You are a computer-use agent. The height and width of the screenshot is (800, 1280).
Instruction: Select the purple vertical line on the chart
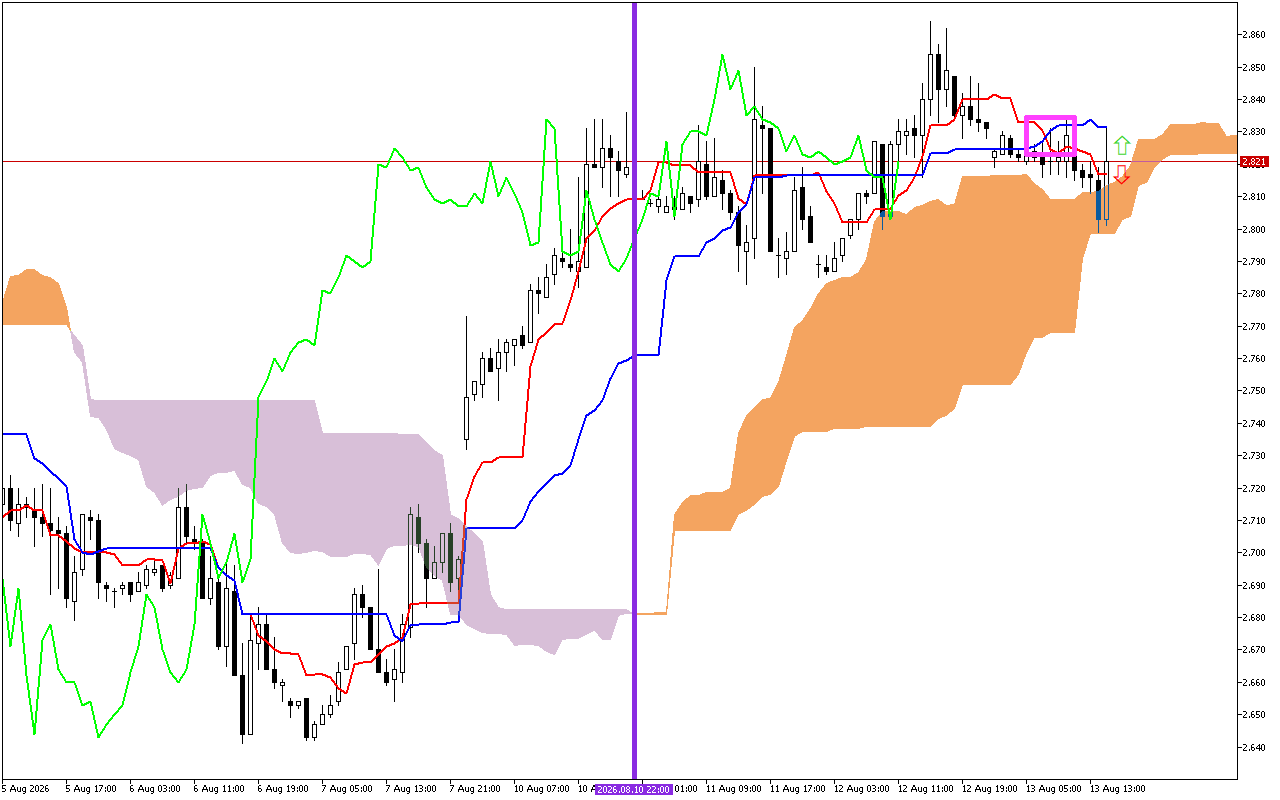tap(634, 390)
